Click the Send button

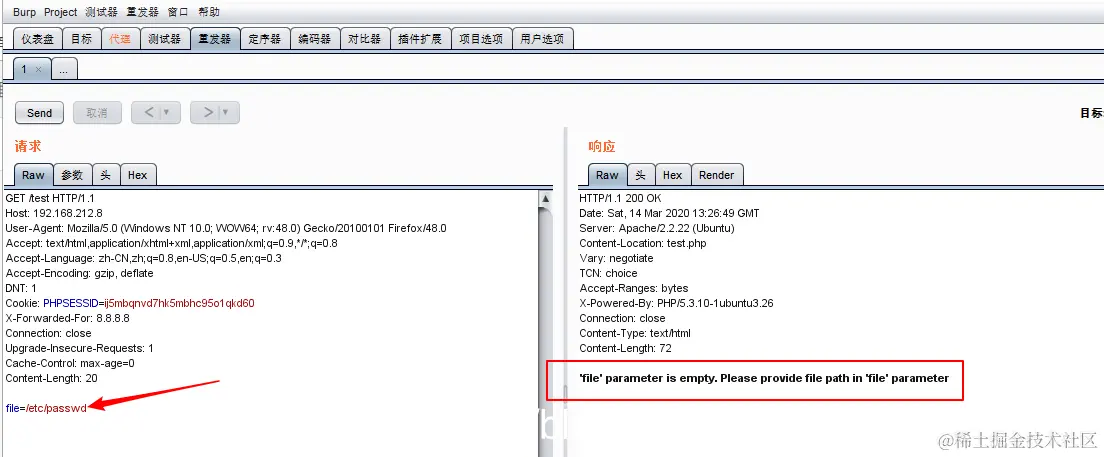tap(39, 113)
